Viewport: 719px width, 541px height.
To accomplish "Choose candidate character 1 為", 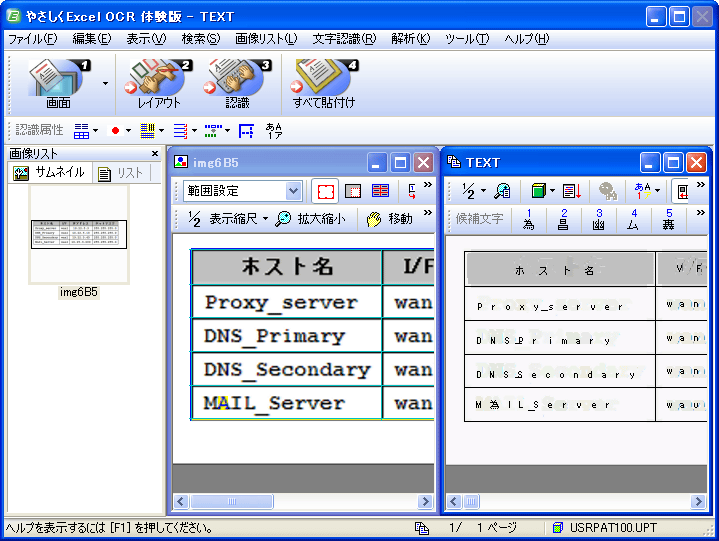I will pos(528,219).
